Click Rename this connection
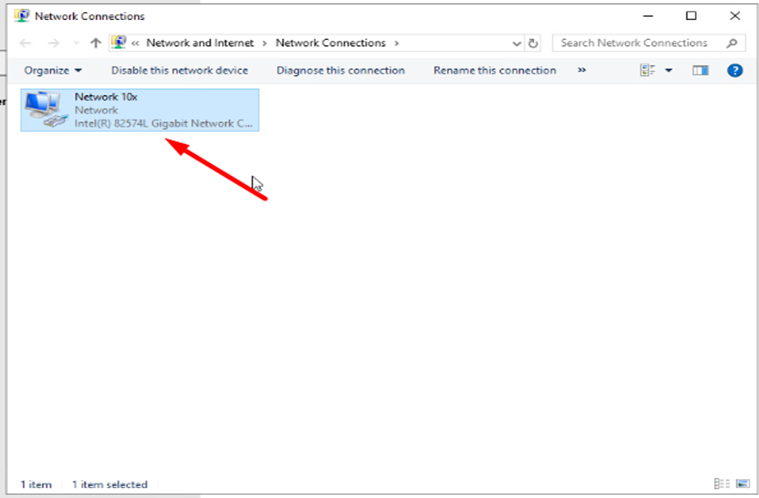Image resolution: width=759 pixels, height=498 pixels. point(494,70)
